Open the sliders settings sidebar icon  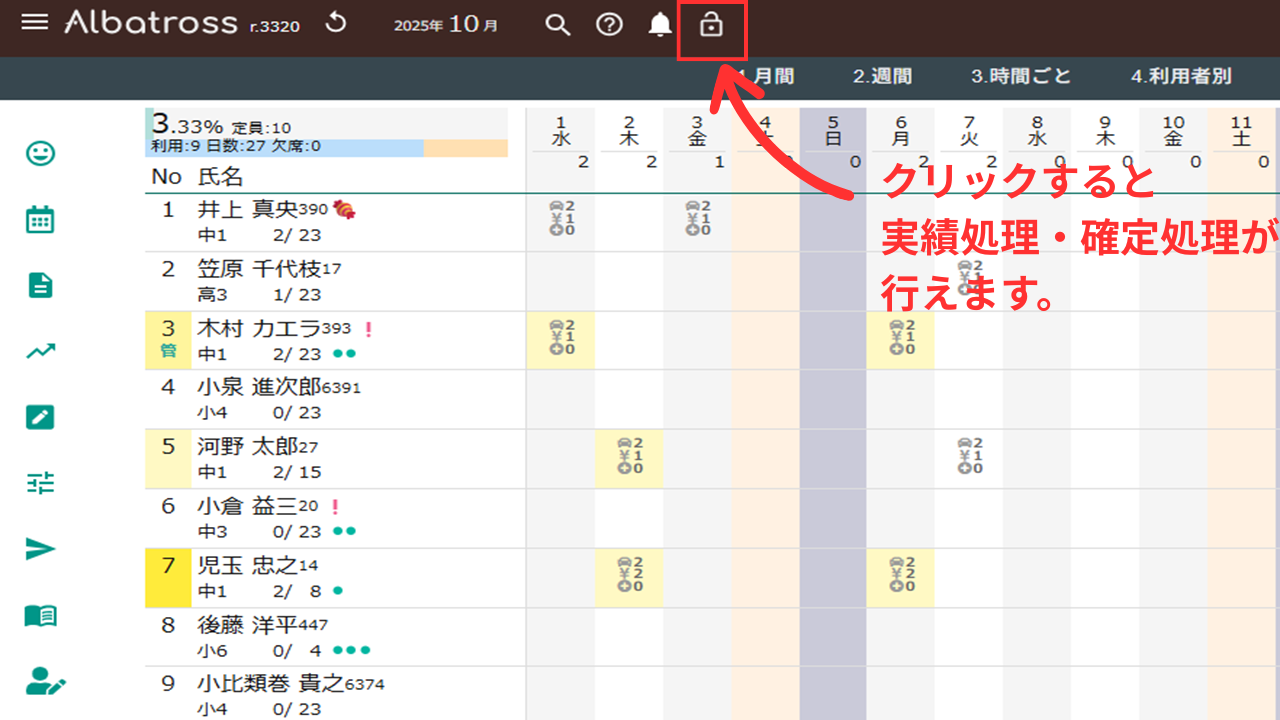pyautogui.click(x=40, y=484)
